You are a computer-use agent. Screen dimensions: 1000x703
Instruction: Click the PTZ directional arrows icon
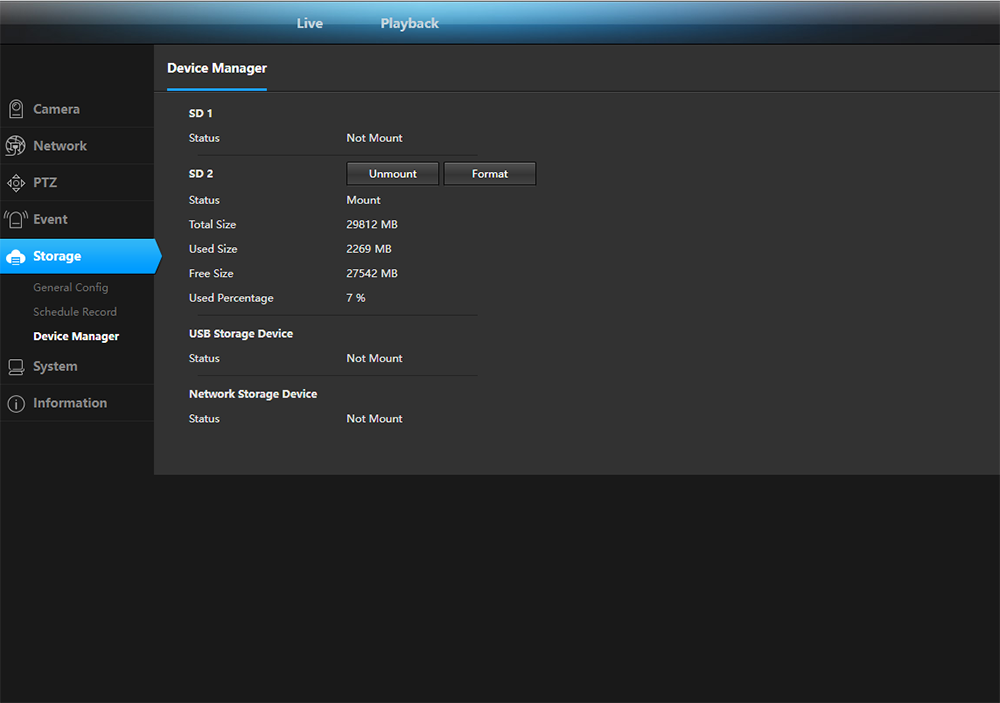[16, 183]
